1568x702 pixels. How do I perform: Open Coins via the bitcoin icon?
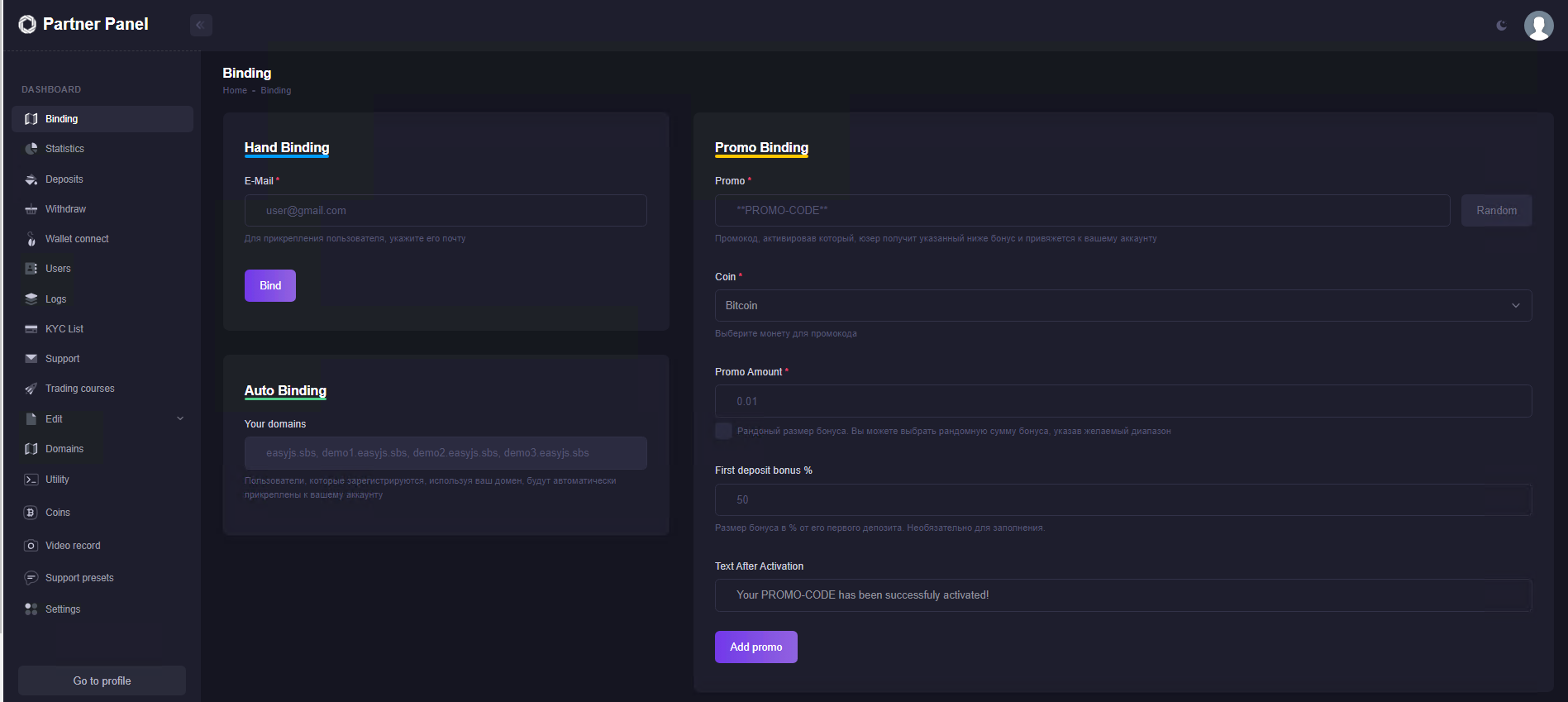click(x=31, y=513)
